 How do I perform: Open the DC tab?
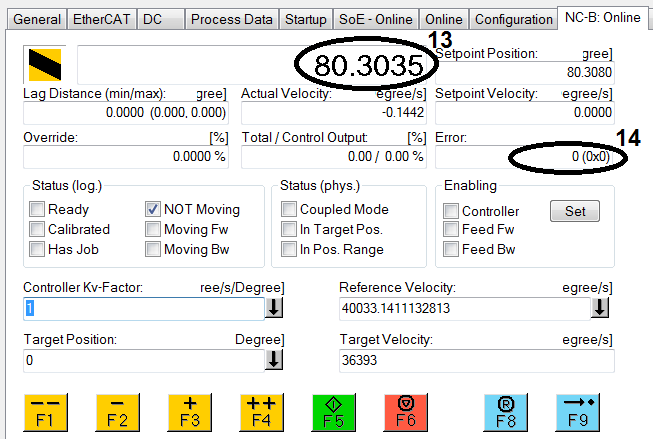(161, 19)
